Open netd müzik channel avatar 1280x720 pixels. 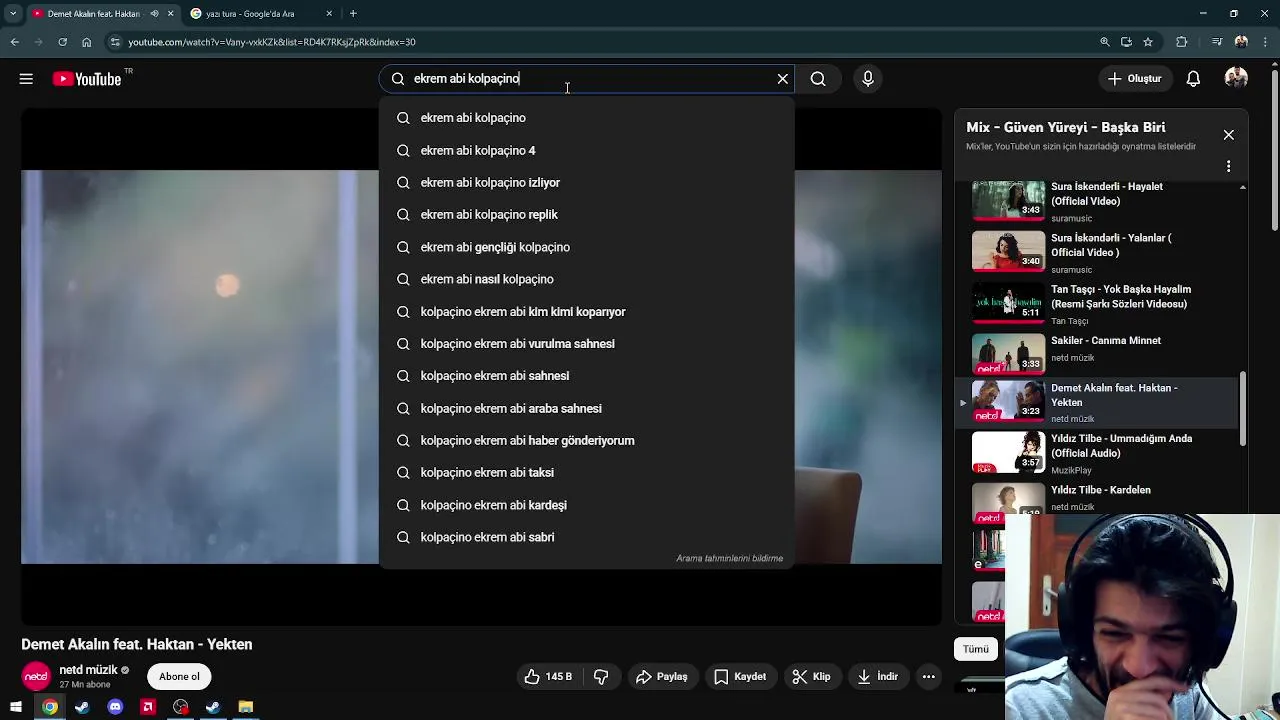[36, 677]
